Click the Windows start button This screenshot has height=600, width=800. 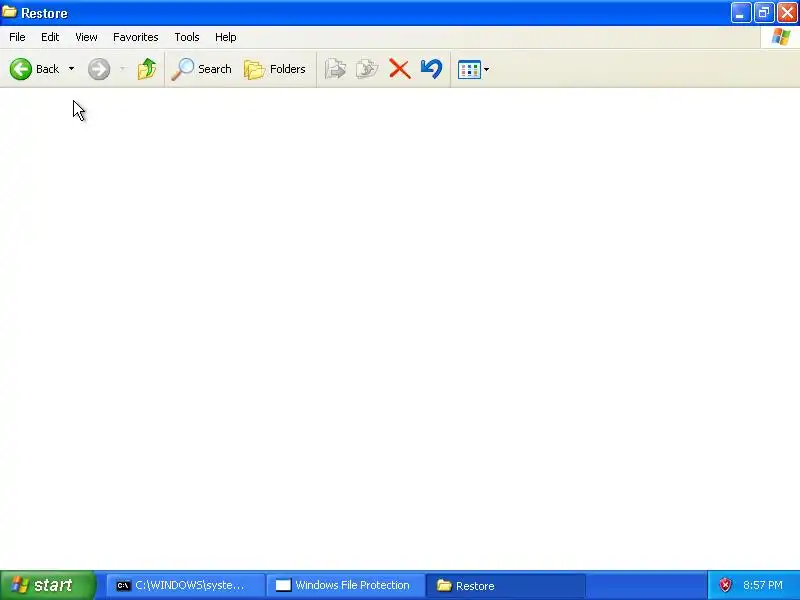[47, 585]
